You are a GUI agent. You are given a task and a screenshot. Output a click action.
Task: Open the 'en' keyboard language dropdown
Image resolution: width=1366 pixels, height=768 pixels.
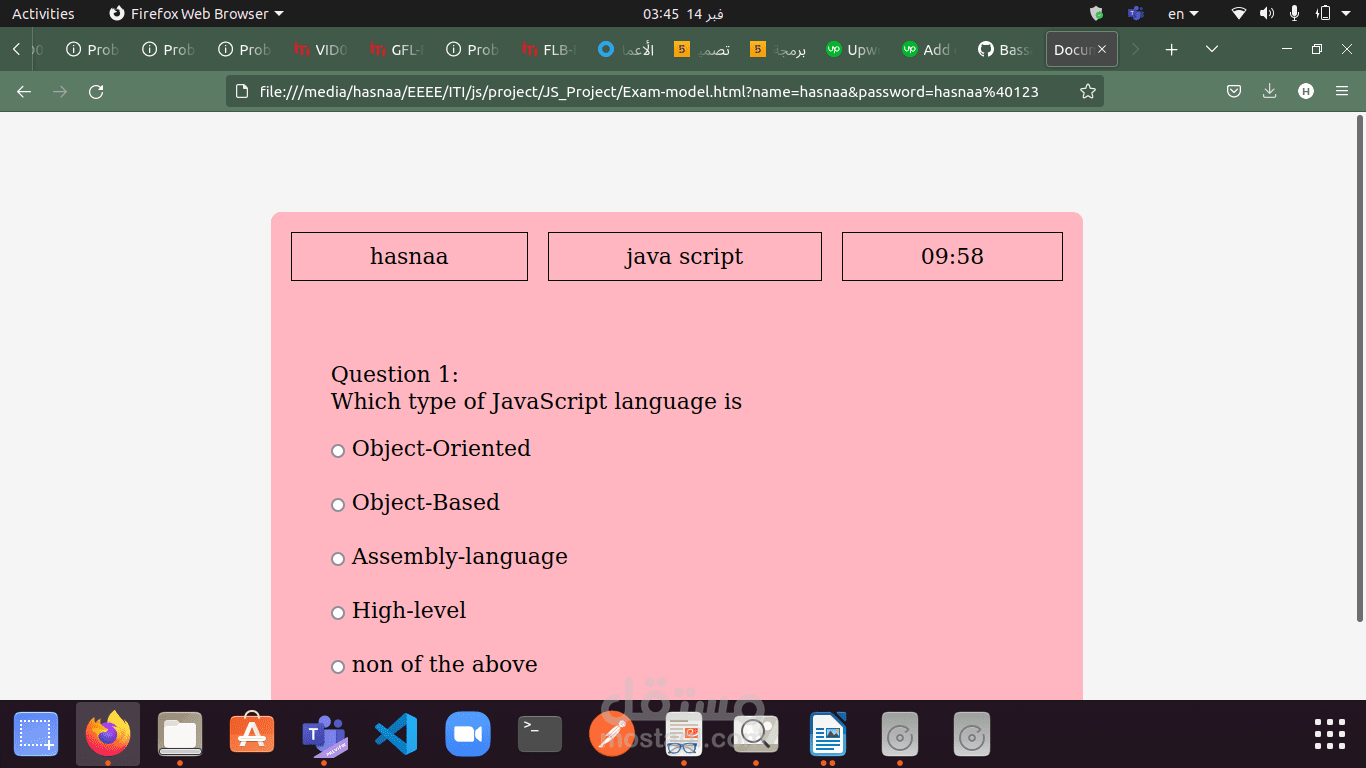pos(1183,14)
